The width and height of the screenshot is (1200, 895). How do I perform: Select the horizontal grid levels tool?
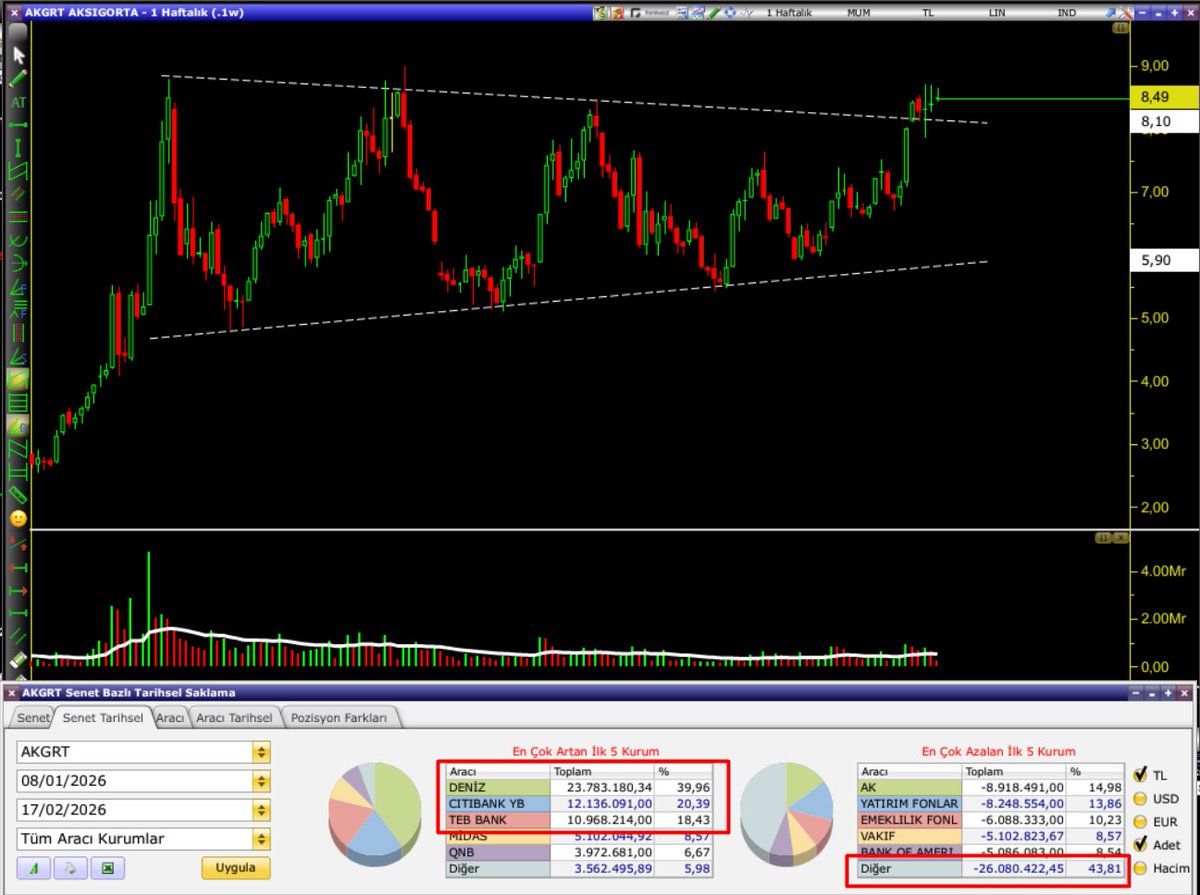(x=19, y=403)
